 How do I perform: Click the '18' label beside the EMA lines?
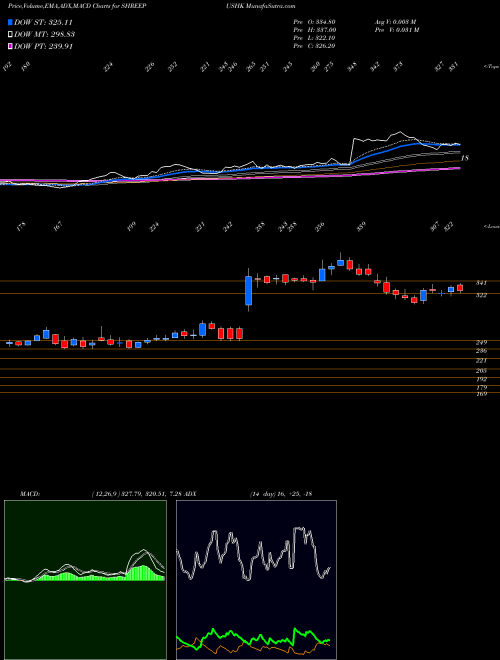[x=465, y=158]
